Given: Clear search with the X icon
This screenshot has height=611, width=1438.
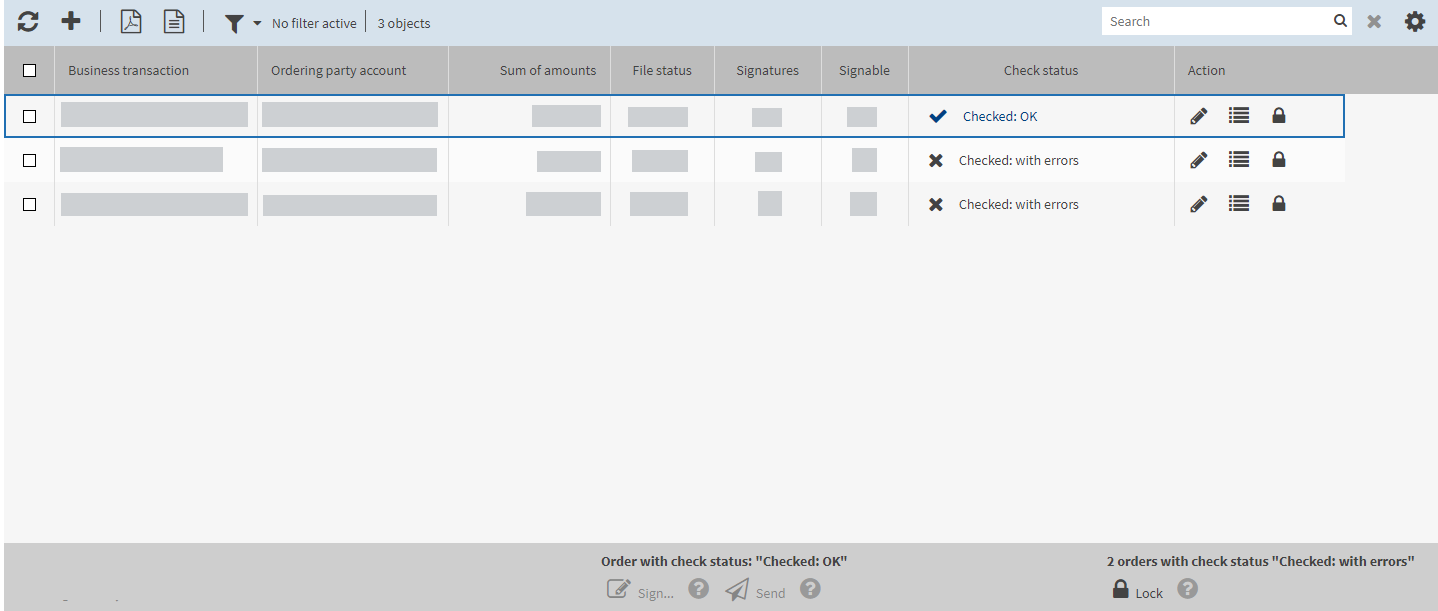Looking at the screenshot, I should [1374, 21].
